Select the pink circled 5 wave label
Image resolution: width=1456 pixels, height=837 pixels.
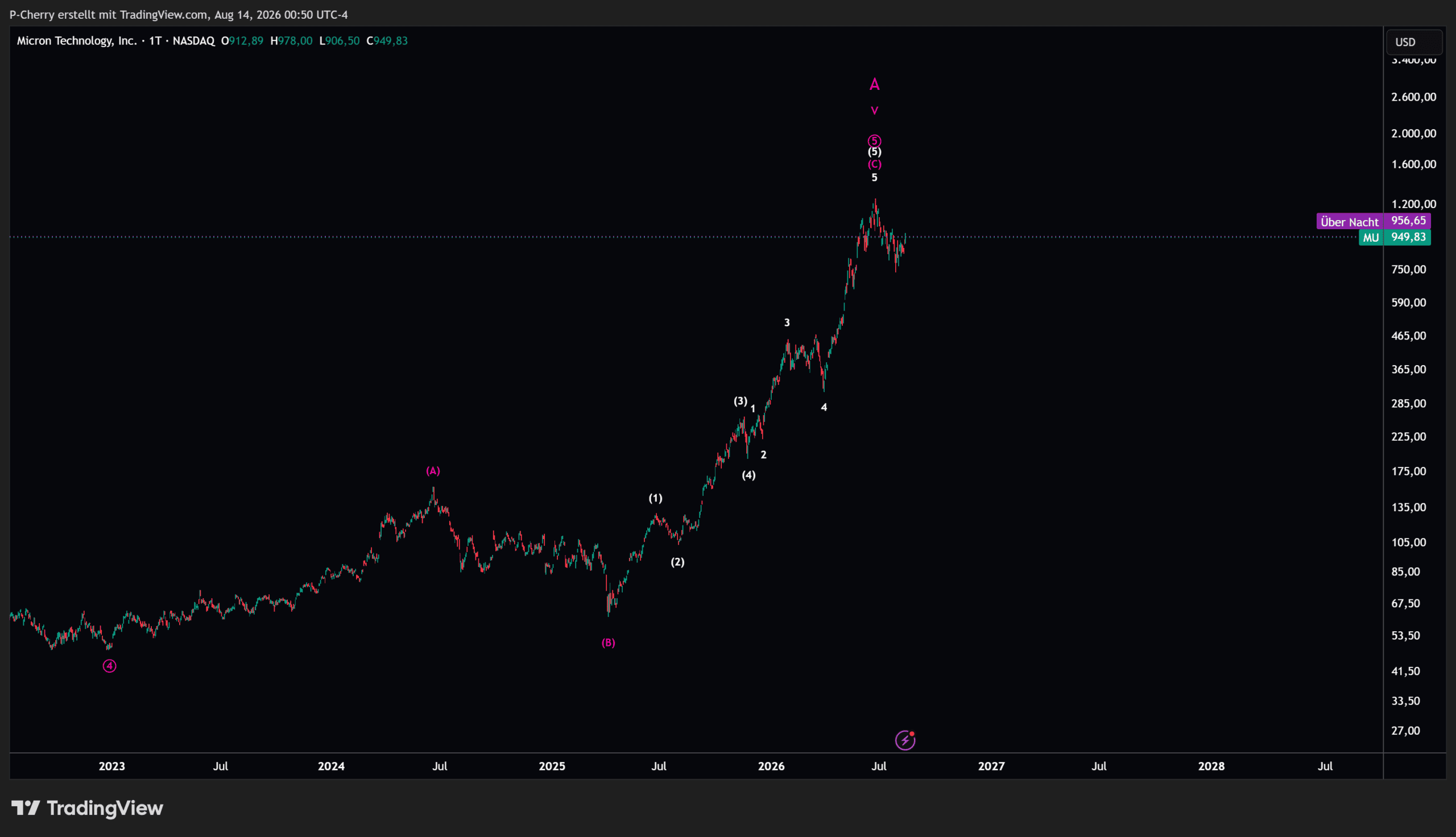click(x=874, y=140)
